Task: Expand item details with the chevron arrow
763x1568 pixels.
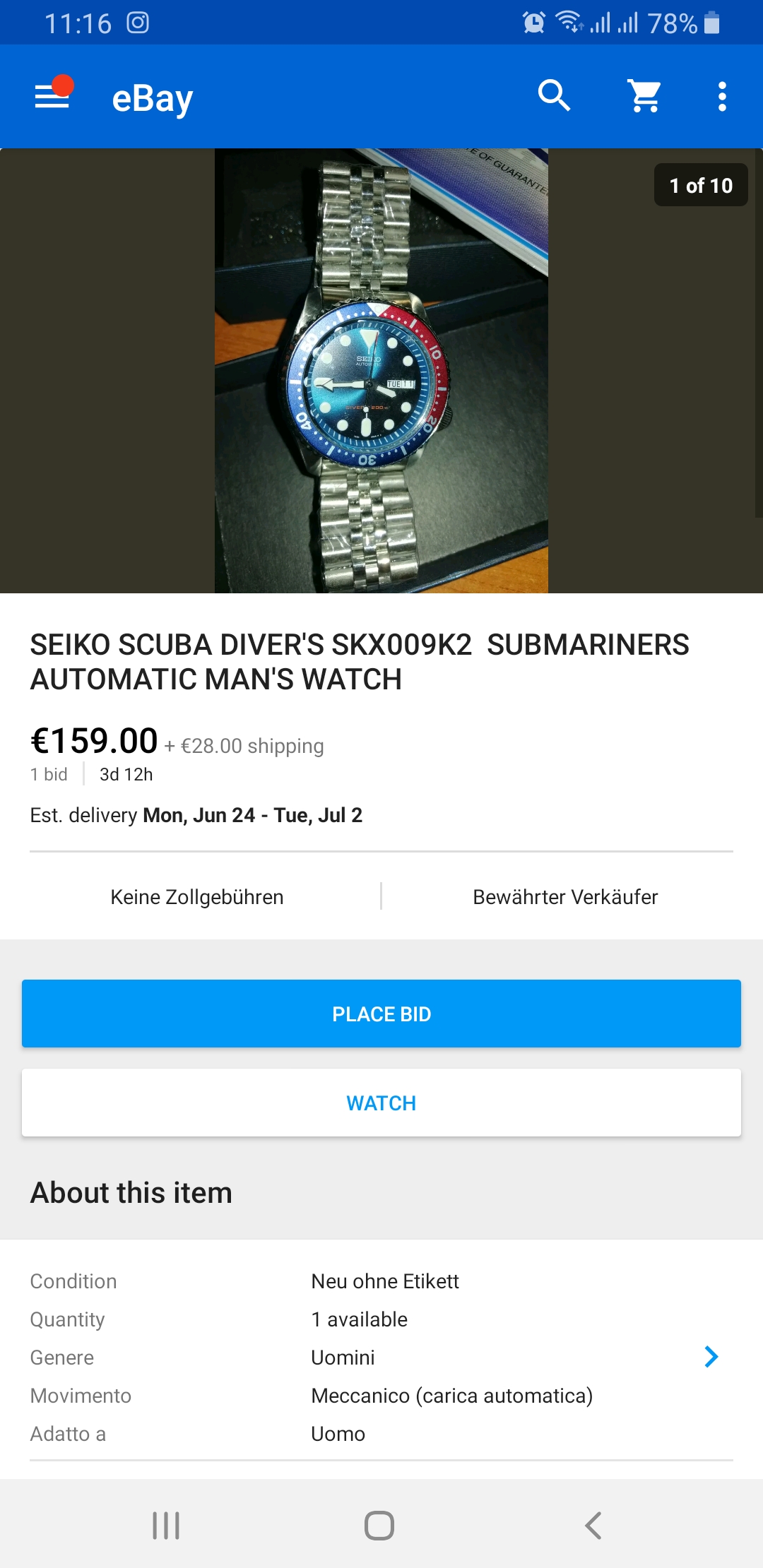Action: click(x=711, y=1356)
